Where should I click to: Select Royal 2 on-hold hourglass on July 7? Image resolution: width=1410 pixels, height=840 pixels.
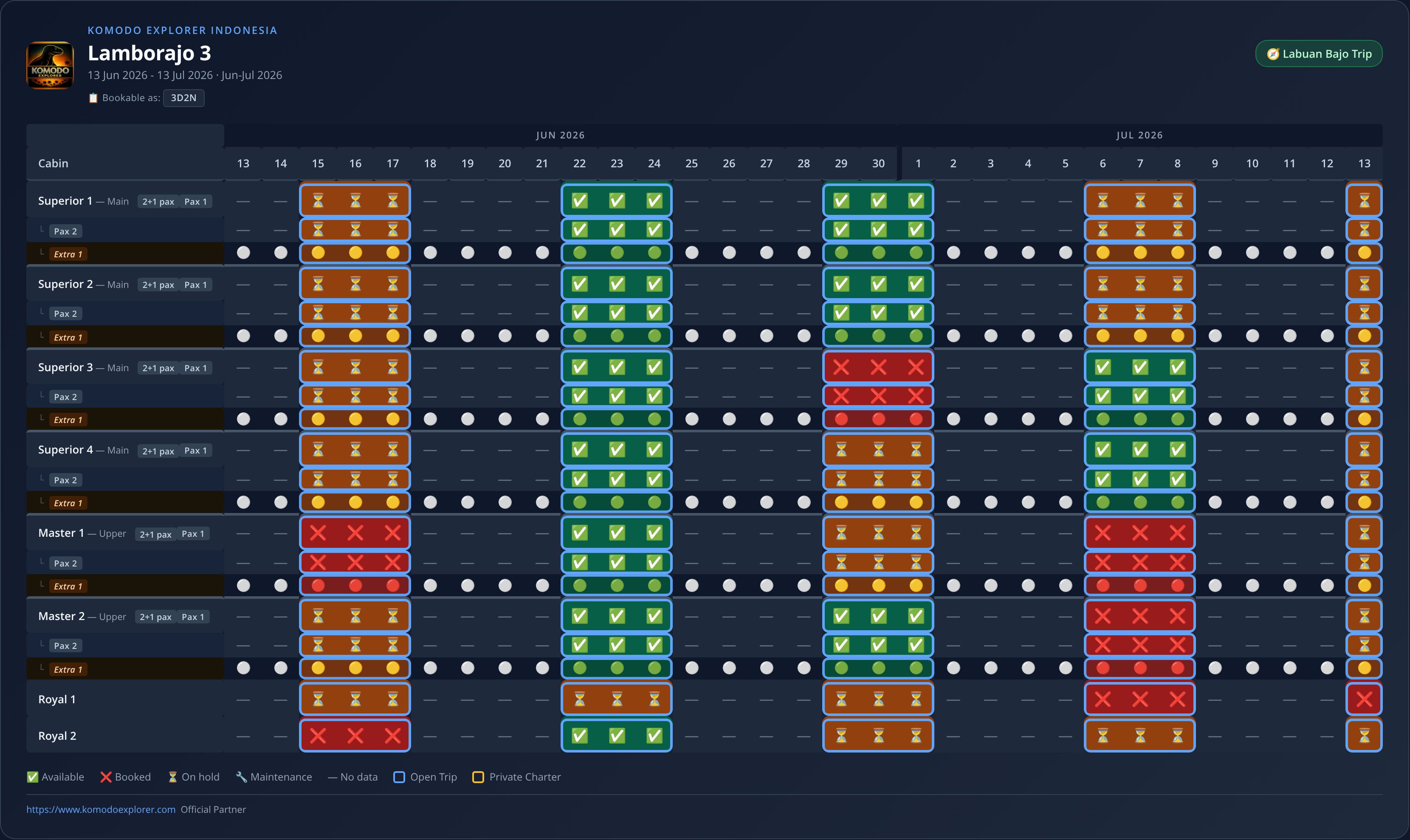click(1140, 736)
